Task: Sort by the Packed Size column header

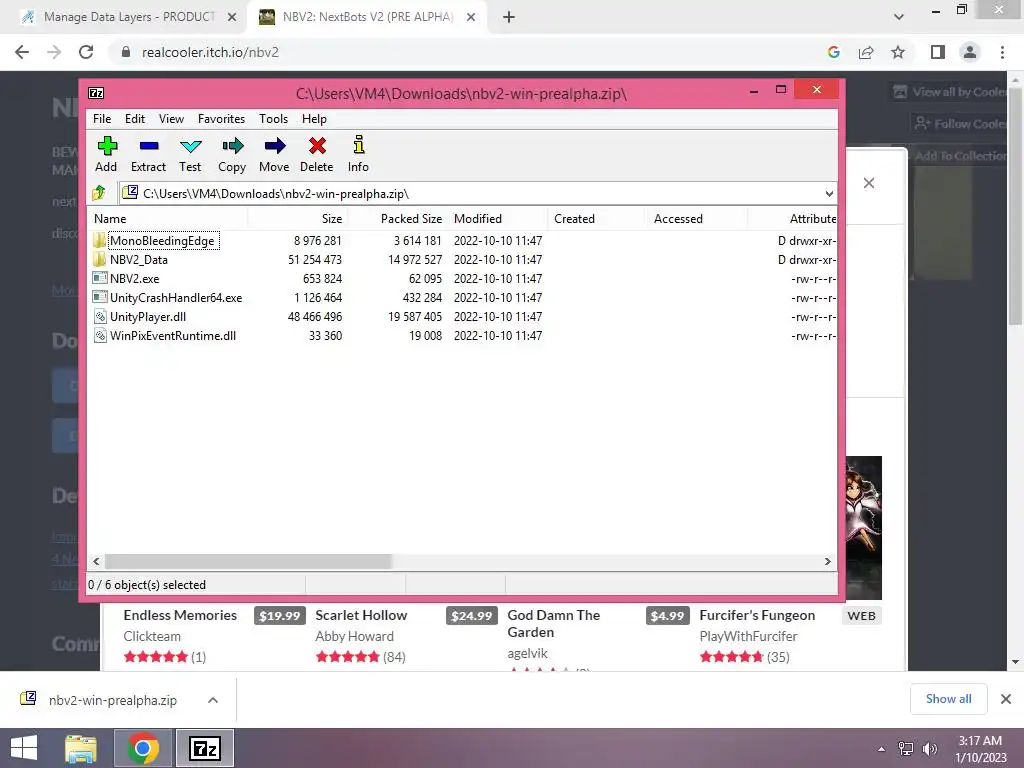Action: 398,219
